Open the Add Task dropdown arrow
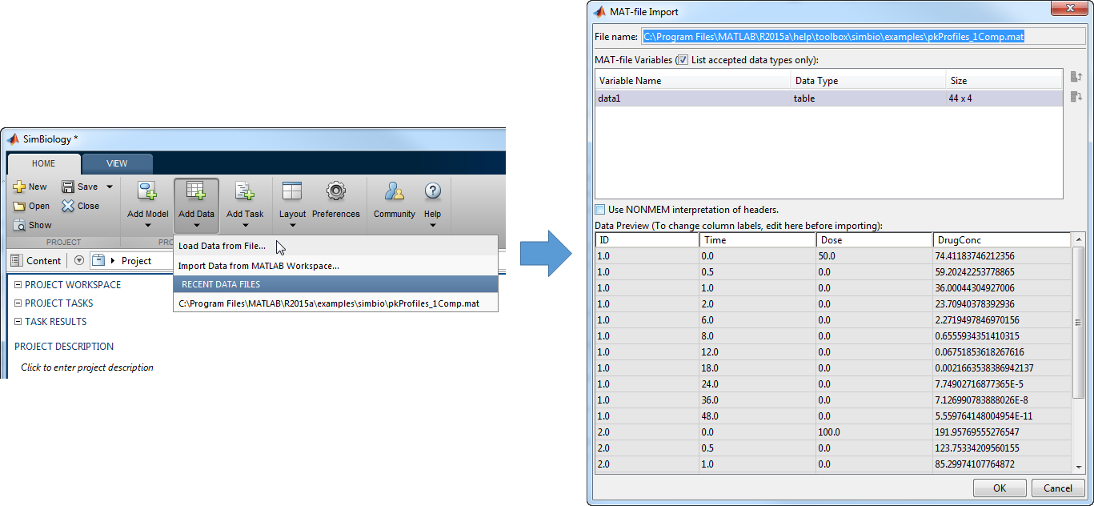 [245, 225]
